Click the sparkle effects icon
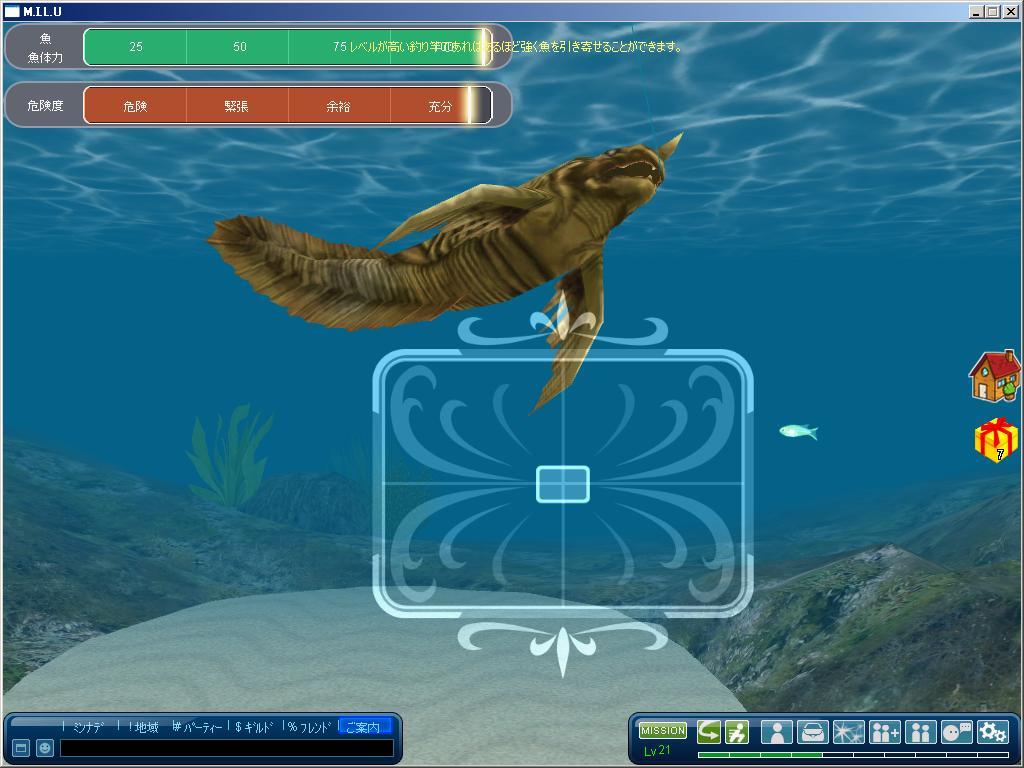1024x768 pixels. click(x=848, y=732)
